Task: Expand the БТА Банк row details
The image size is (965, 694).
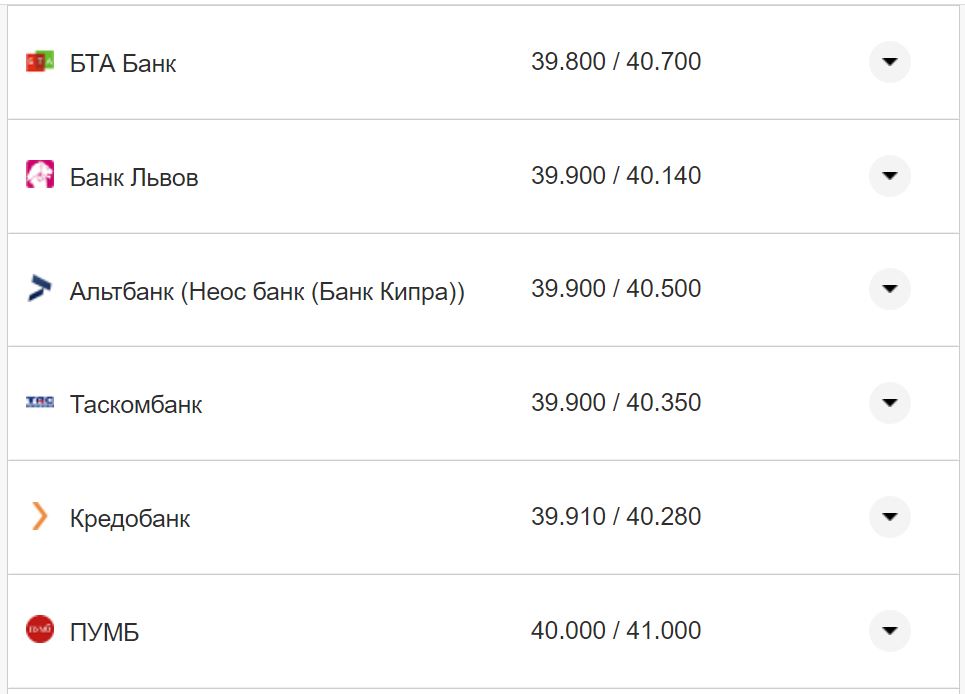Action: click(x=889, y=62)
